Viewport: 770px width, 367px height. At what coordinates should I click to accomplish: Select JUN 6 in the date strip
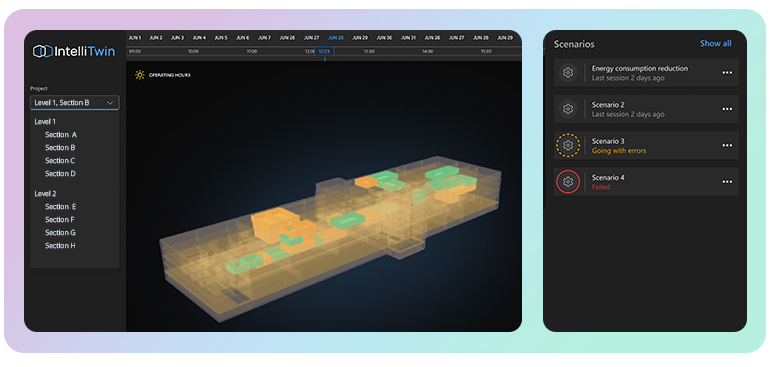tap(243, 37)
